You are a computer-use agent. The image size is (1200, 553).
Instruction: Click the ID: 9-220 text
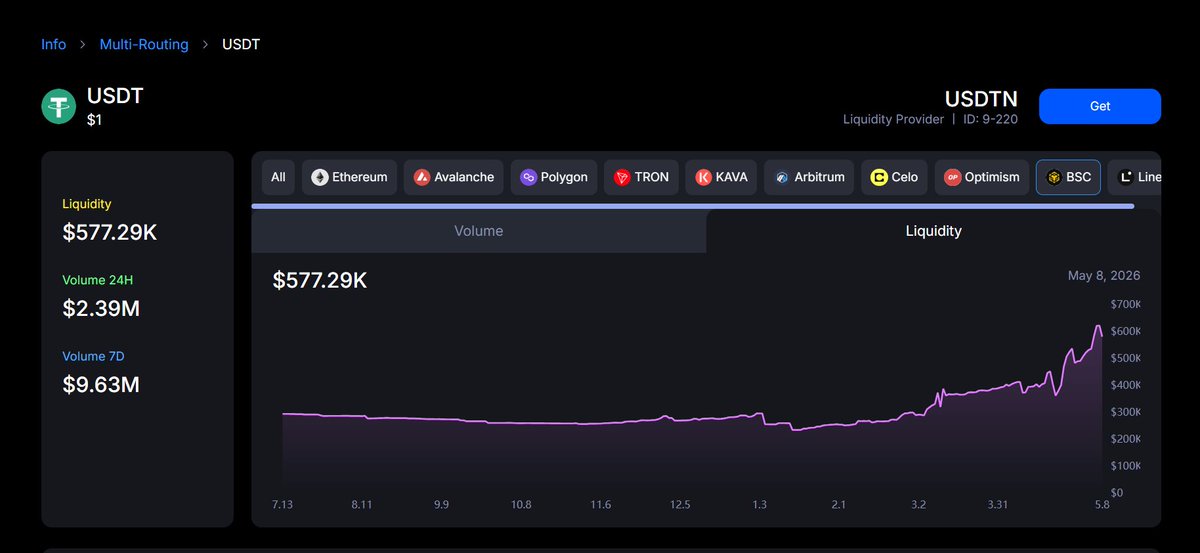[x=991, y=120]
